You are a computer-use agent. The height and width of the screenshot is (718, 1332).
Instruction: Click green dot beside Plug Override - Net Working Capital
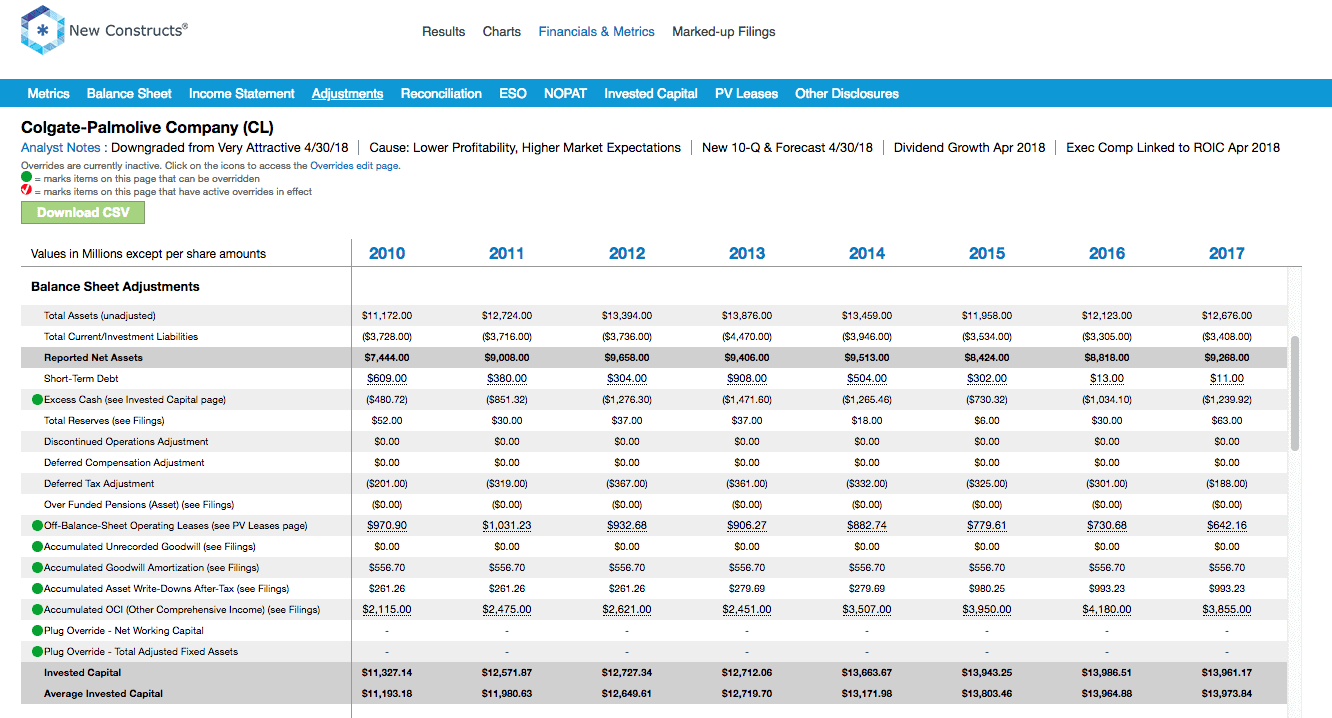(x=37, y=631)
